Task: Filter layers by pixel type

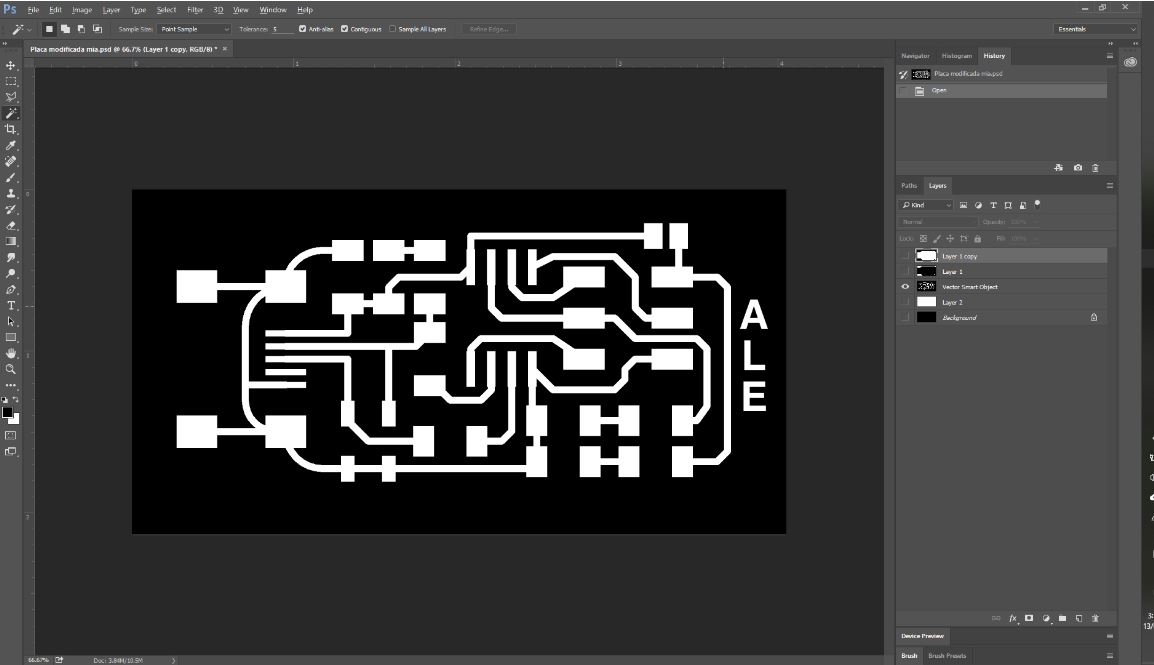Action: [x=963, y=205]
